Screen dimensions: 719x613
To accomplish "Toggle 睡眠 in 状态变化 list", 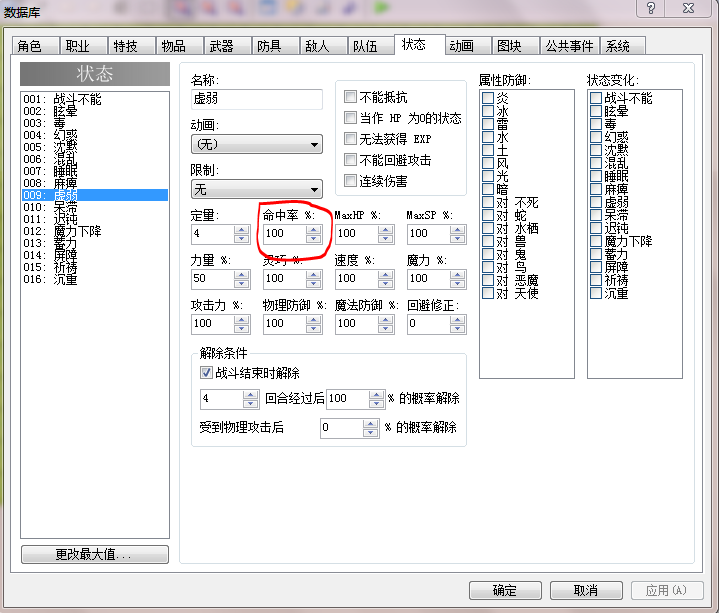I will point(596,176).
